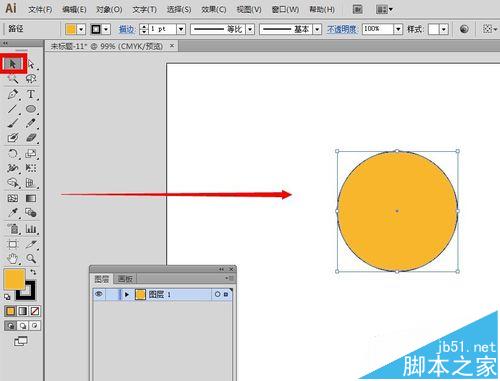This screenshot has width=500, height=381.
Task: Swap fill and stroke colors
Action: tap(33, 272)
